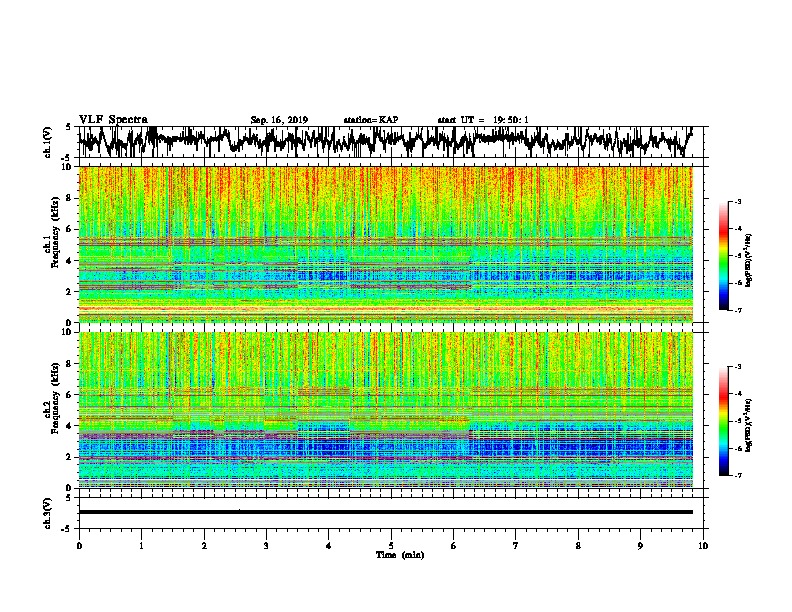Click the ch.2 color scale bar

(x=724, y=421)
